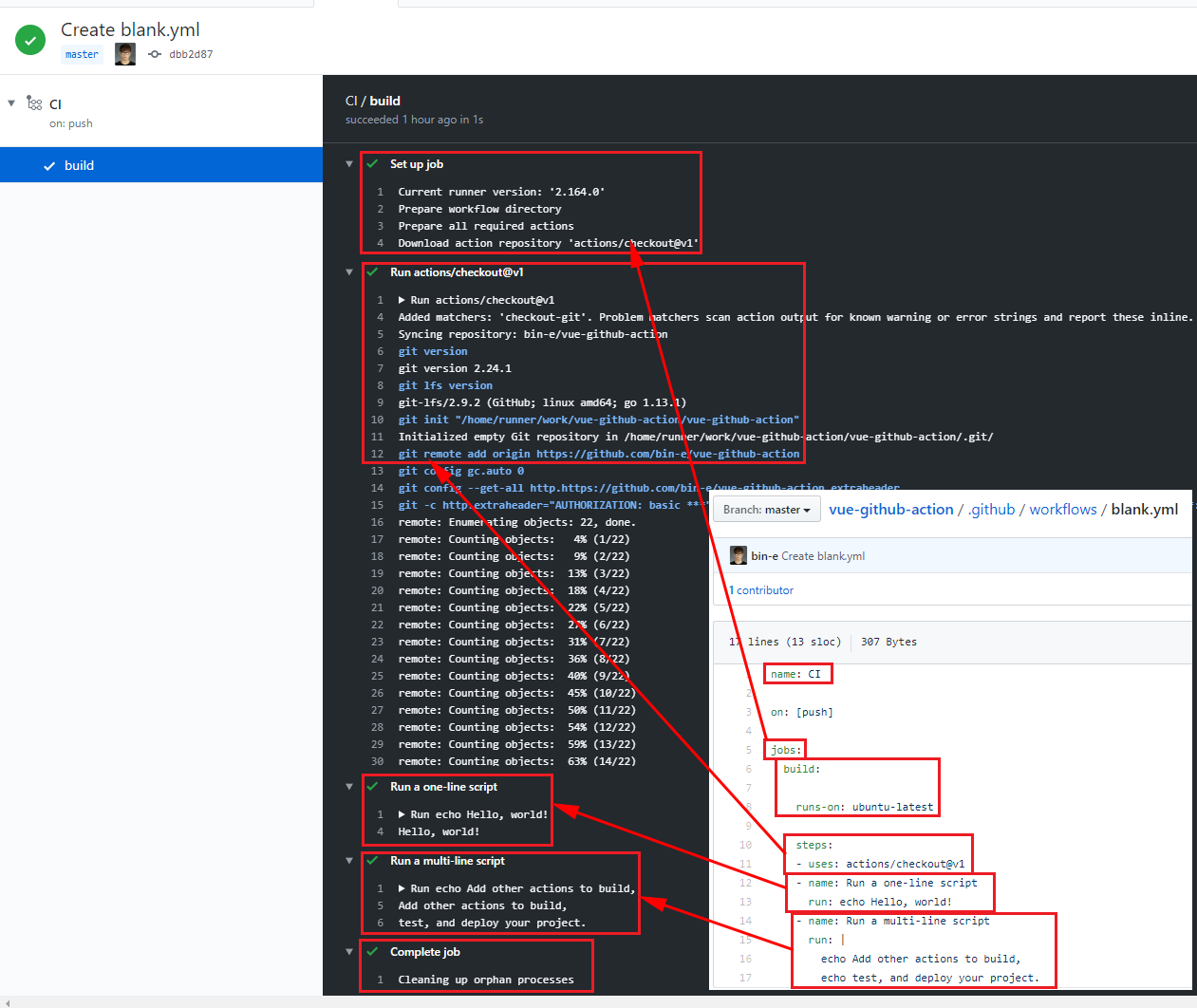Image resolution: width=1197 pixels, height=1008 pixels.
Task: Click log line 'Prepare workflow directory'
Action: (x=479, y=209)
